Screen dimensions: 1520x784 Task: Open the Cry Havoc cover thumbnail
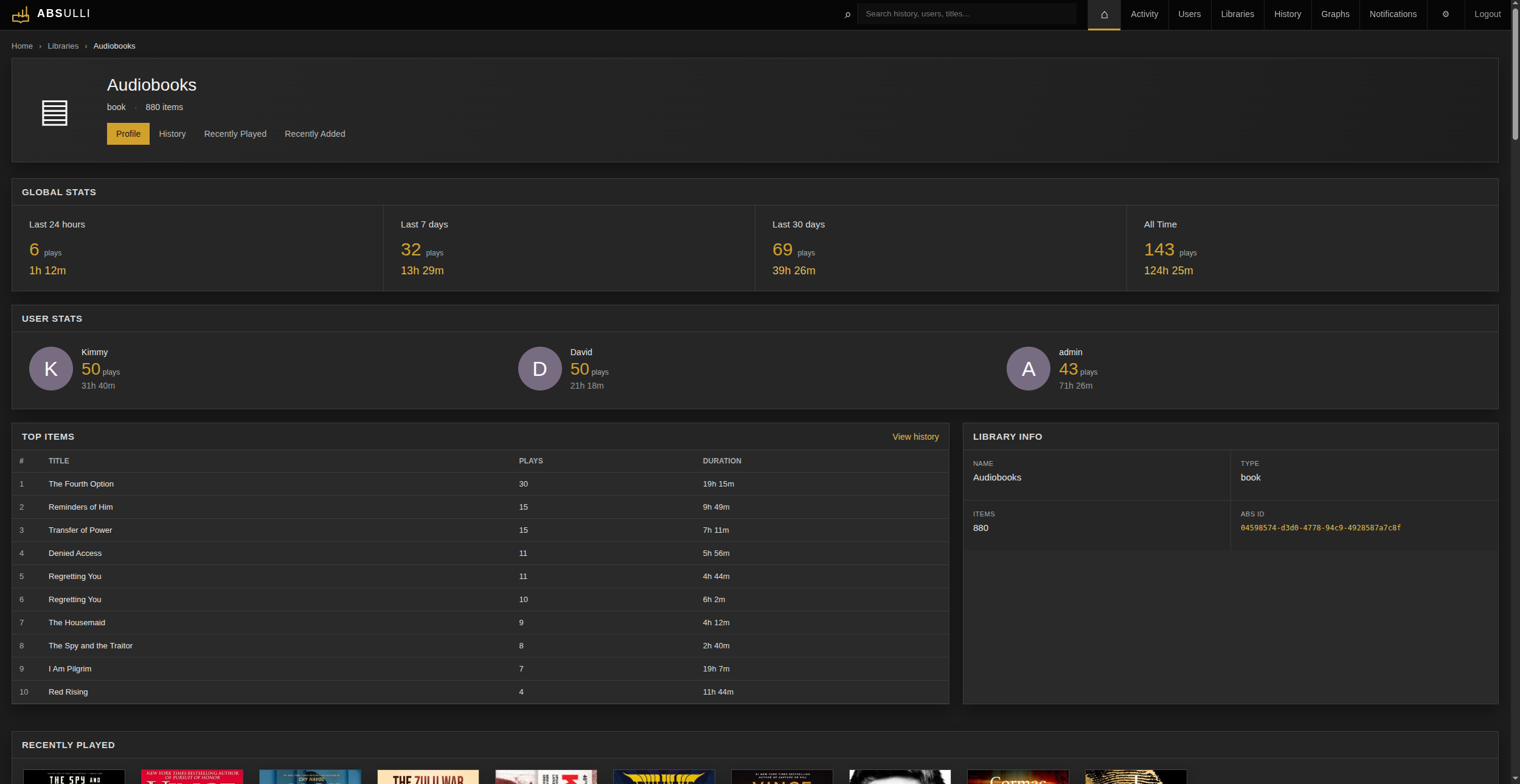[310, 777]
